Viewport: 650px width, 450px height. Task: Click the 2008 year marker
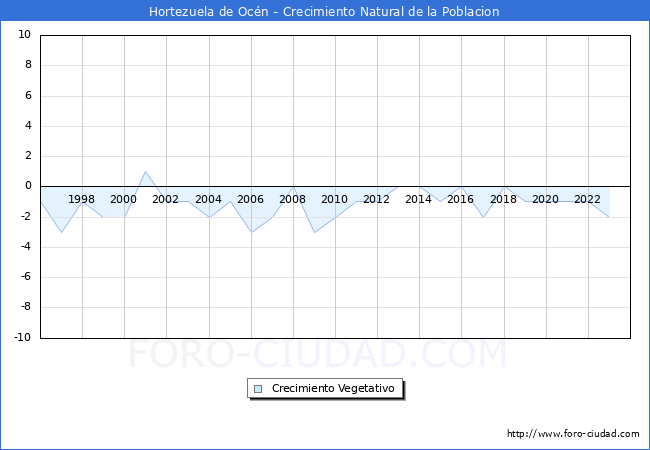point(293,199)
